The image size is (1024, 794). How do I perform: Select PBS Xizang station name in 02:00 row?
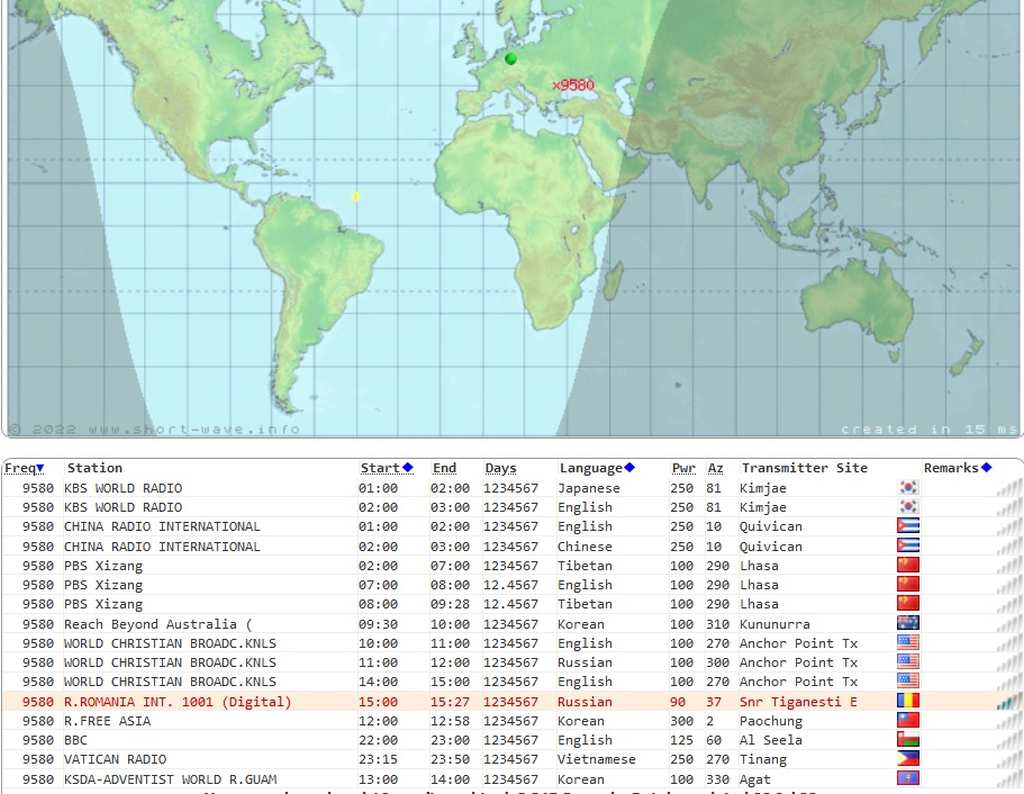(x=103, y=565)
